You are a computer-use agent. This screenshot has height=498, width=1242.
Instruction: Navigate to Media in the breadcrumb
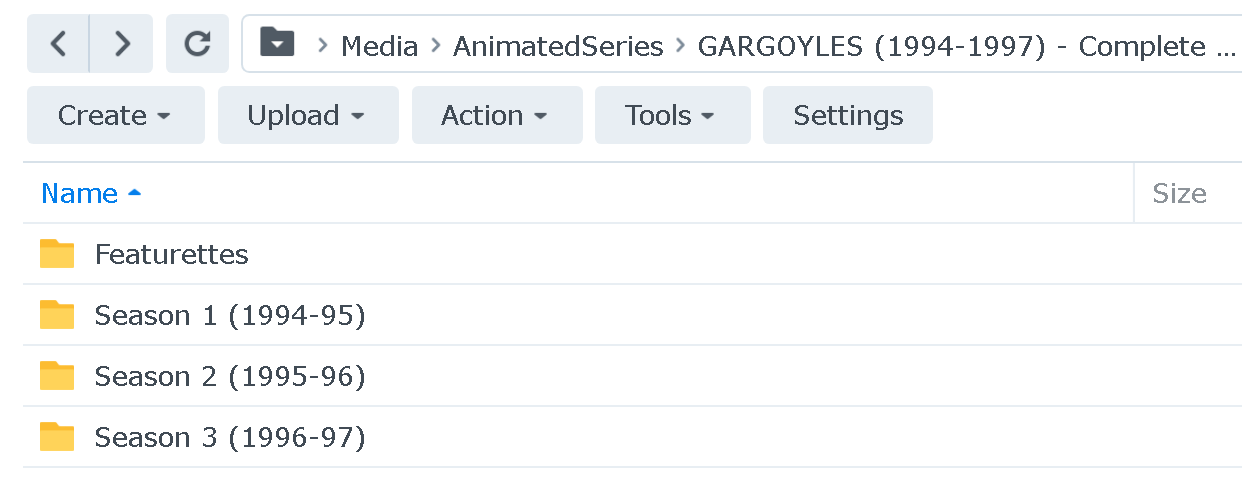[x=379, y=46]
